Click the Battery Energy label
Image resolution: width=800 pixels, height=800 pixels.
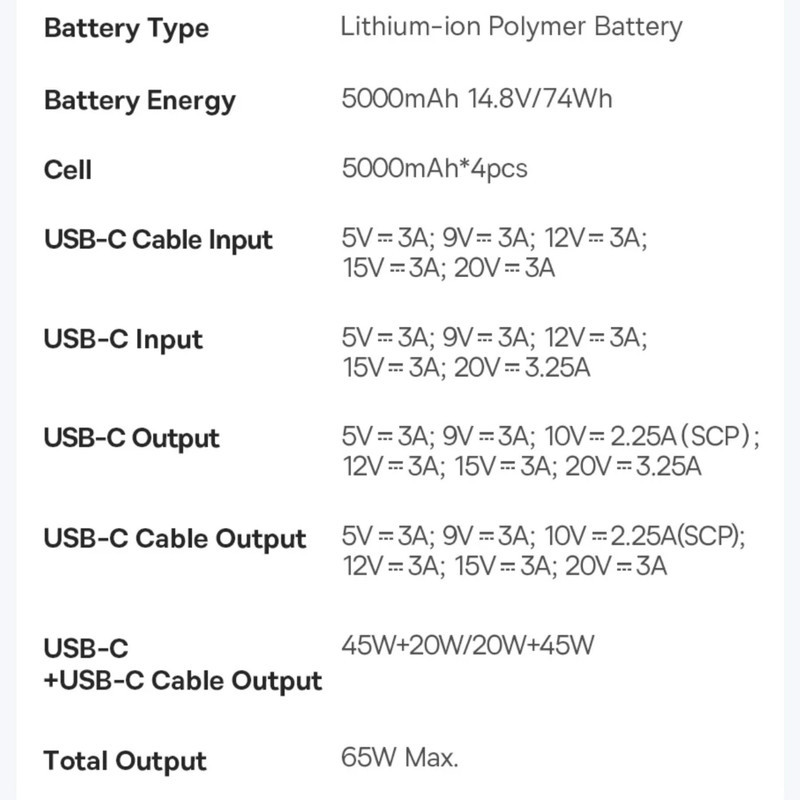coord(140,100)
